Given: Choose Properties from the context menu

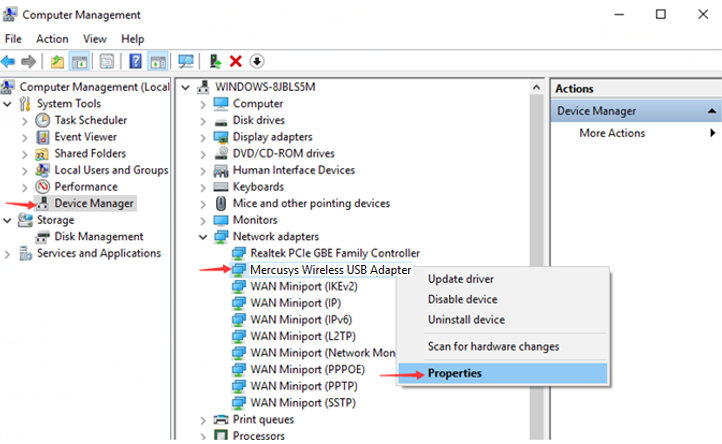Looking at the screenshot, I should pos(455,373).
